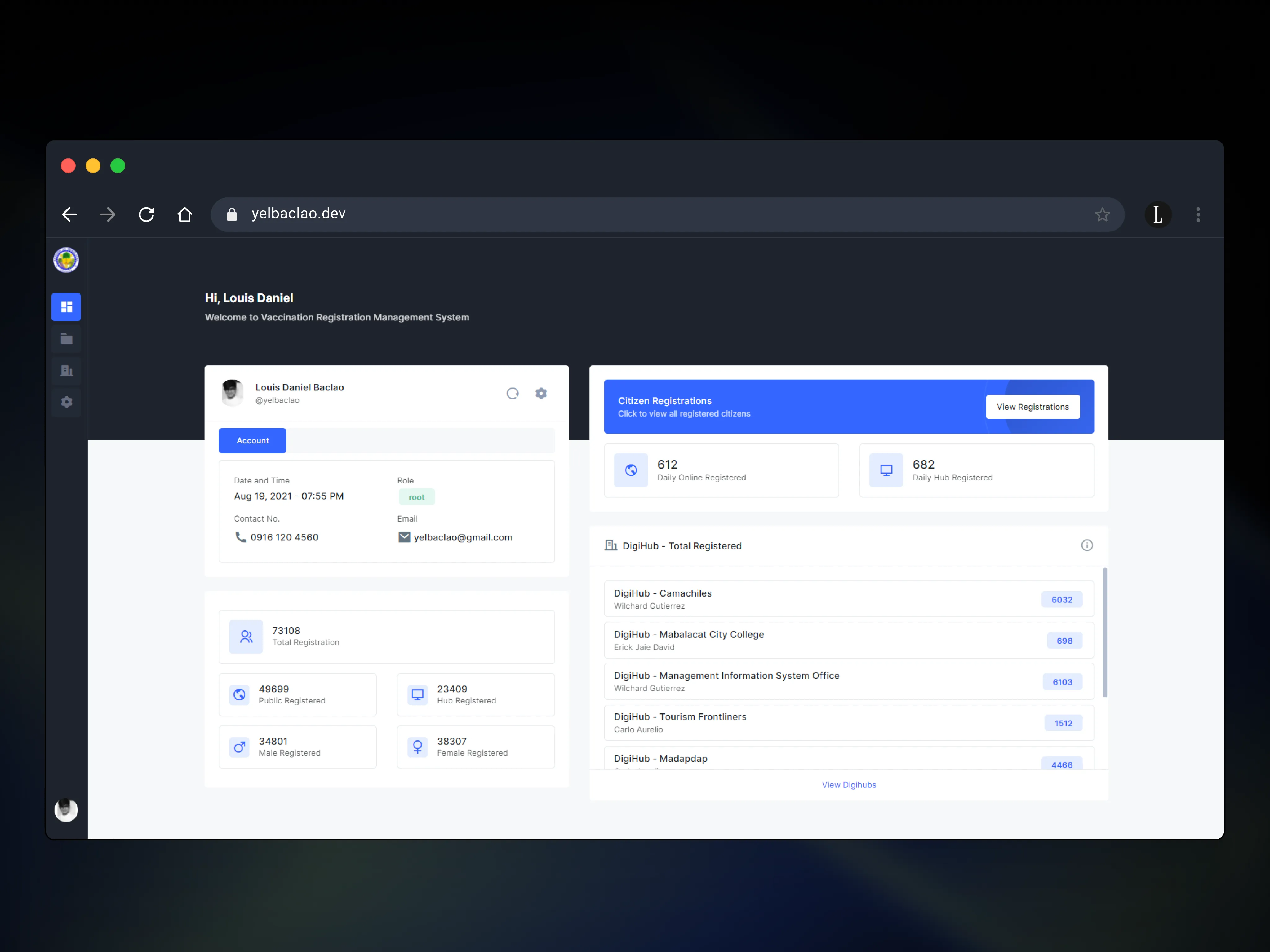The height and width of the screenshot is (952, 1270).
Task: Click the browser forward arrow
Action: pos(108,215)
